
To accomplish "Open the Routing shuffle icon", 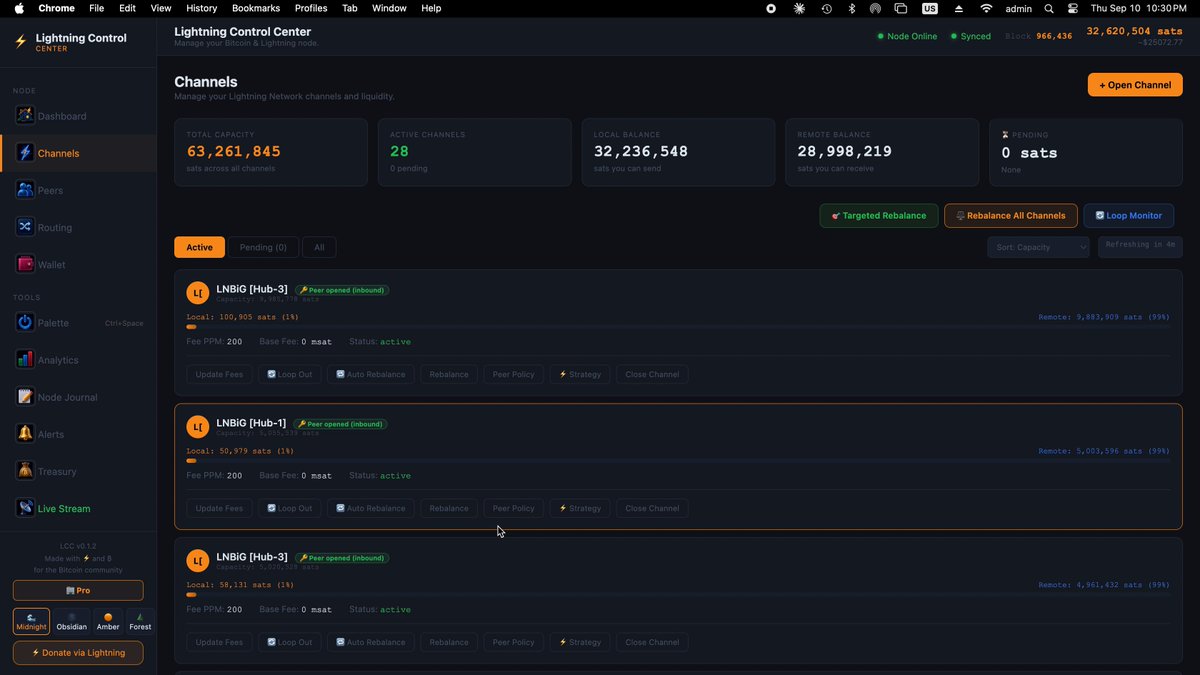I will coord(25,227).
